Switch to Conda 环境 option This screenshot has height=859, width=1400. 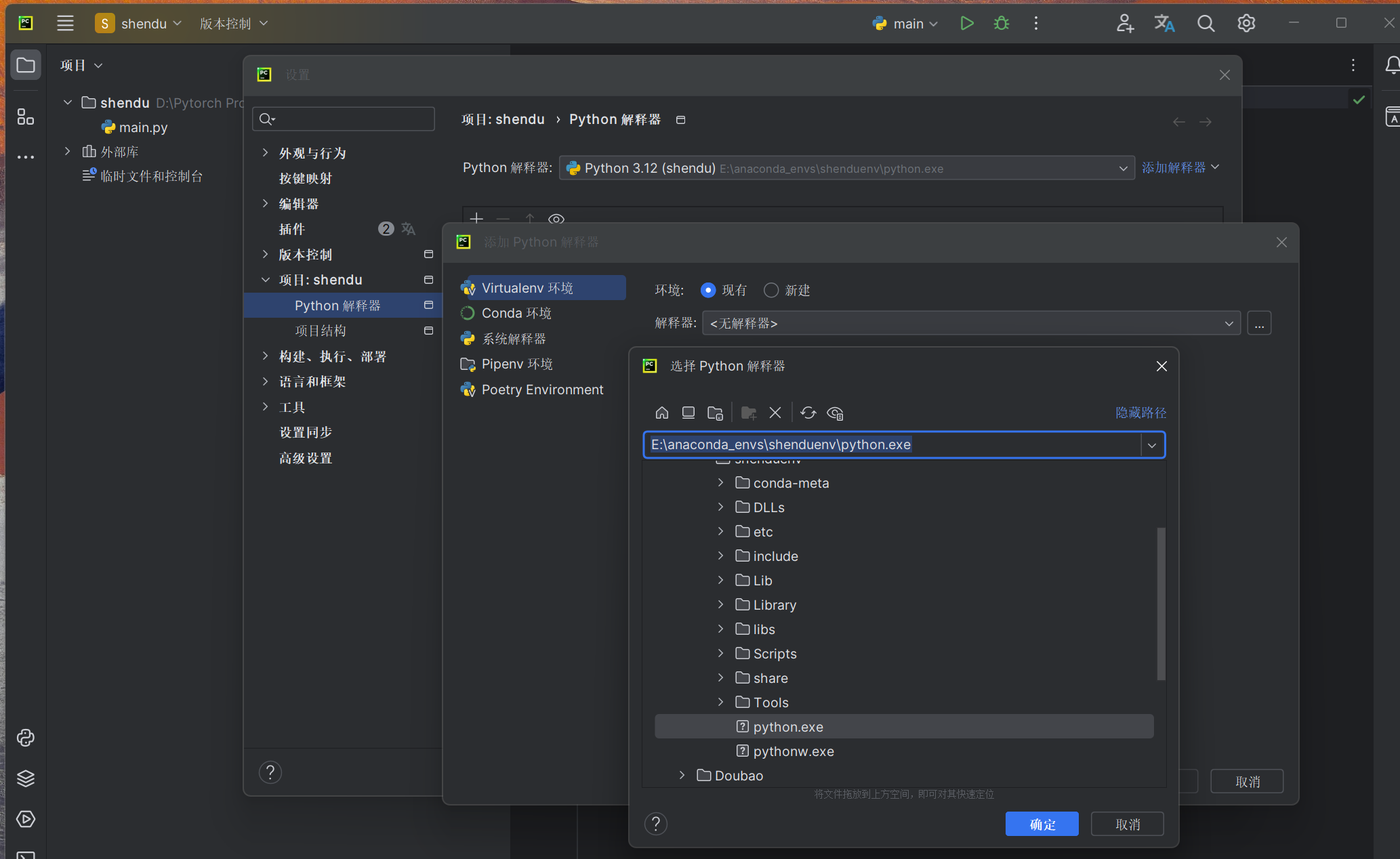click(515, 312)
